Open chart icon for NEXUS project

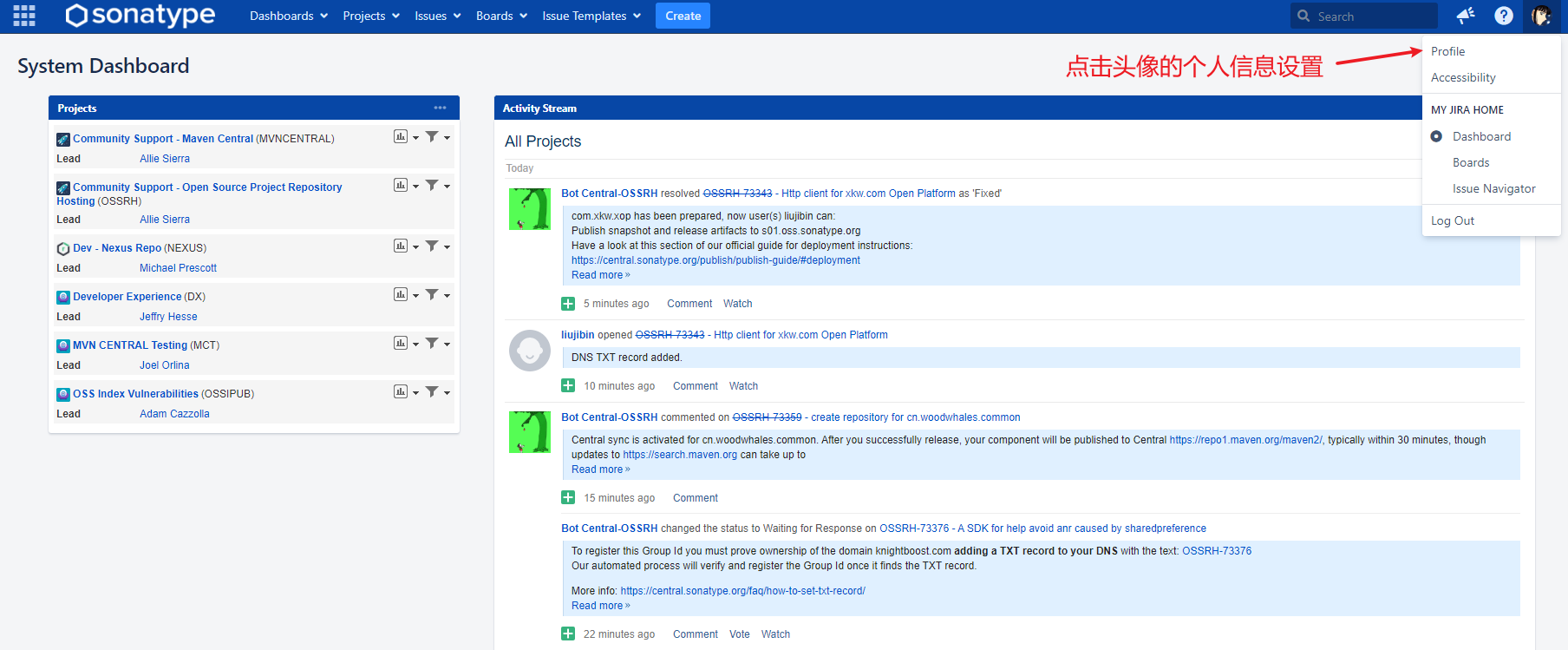click(401, 246)
